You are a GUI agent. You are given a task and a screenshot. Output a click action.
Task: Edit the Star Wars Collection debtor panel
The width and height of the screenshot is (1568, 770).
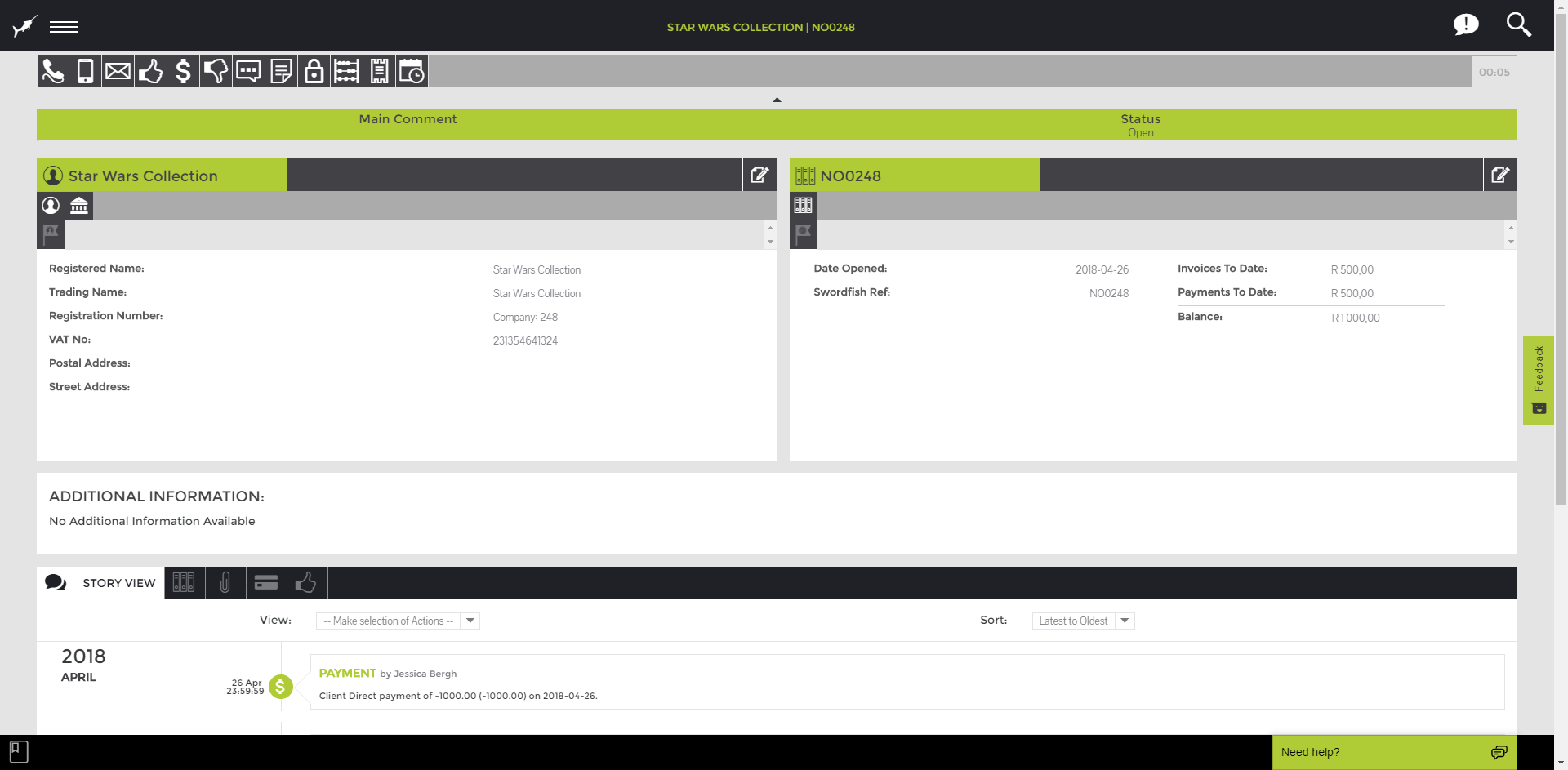point(759,175)
